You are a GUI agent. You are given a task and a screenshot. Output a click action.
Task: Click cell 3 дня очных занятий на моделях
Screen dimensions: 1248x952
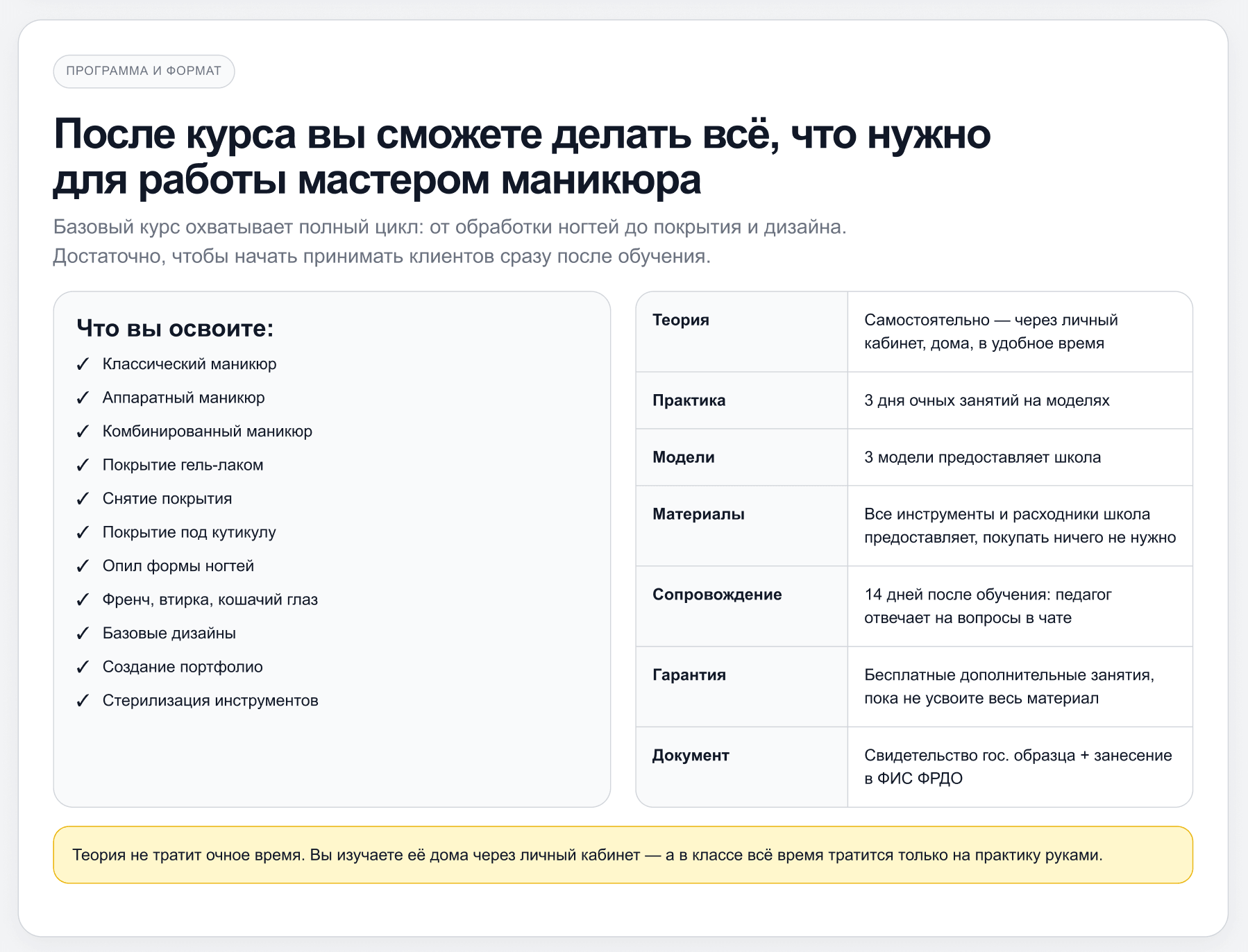[1020, 400]
